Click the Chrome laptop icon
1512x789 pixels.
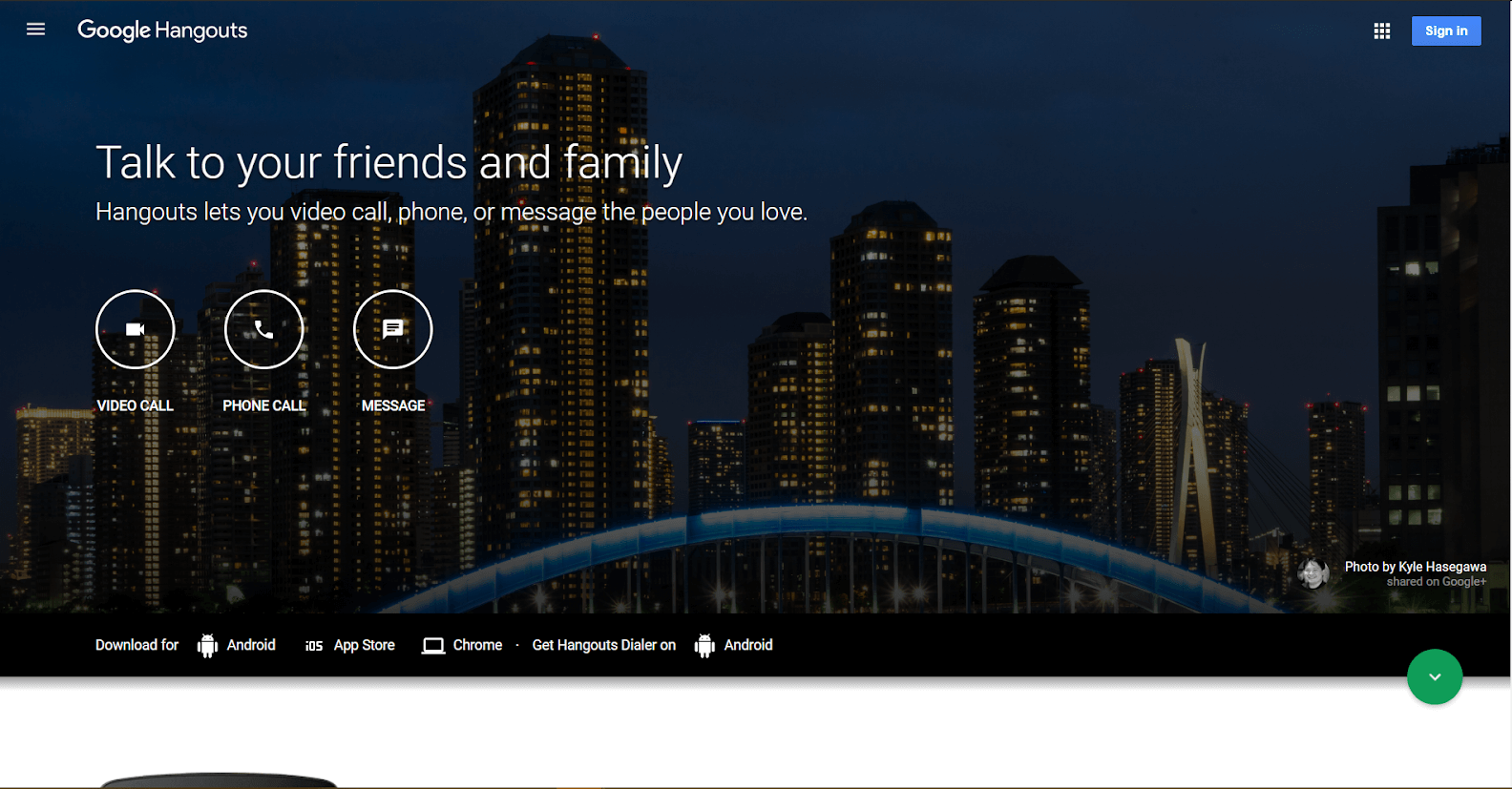(x=433, y=646)
